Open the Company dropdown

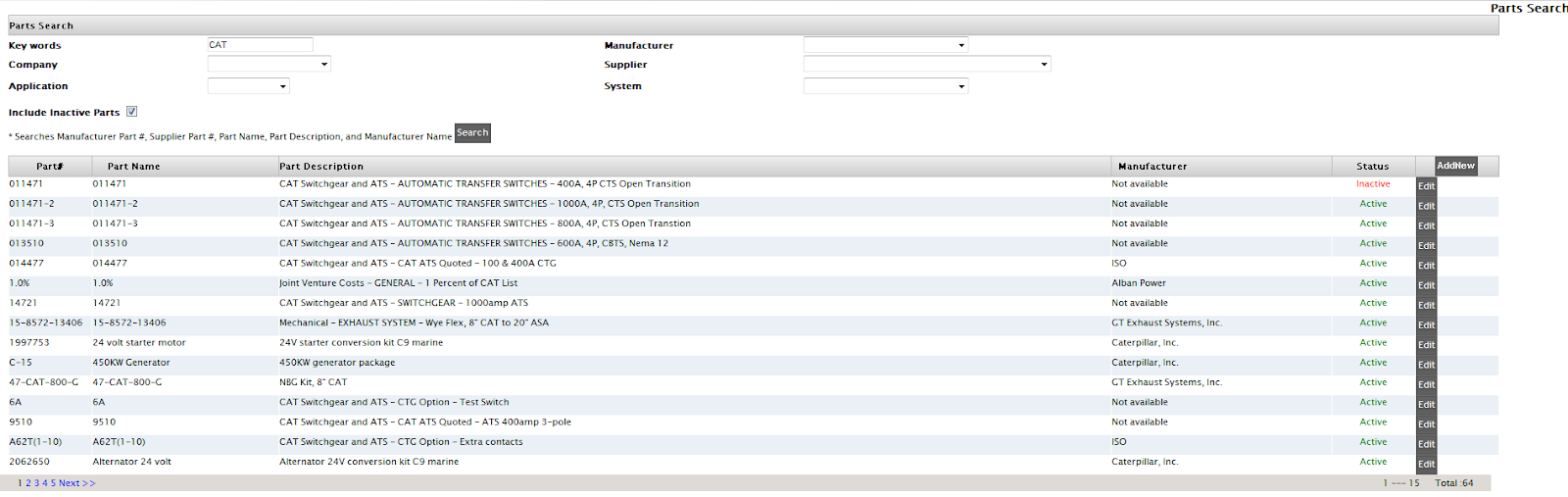click(x=269, y=65)
